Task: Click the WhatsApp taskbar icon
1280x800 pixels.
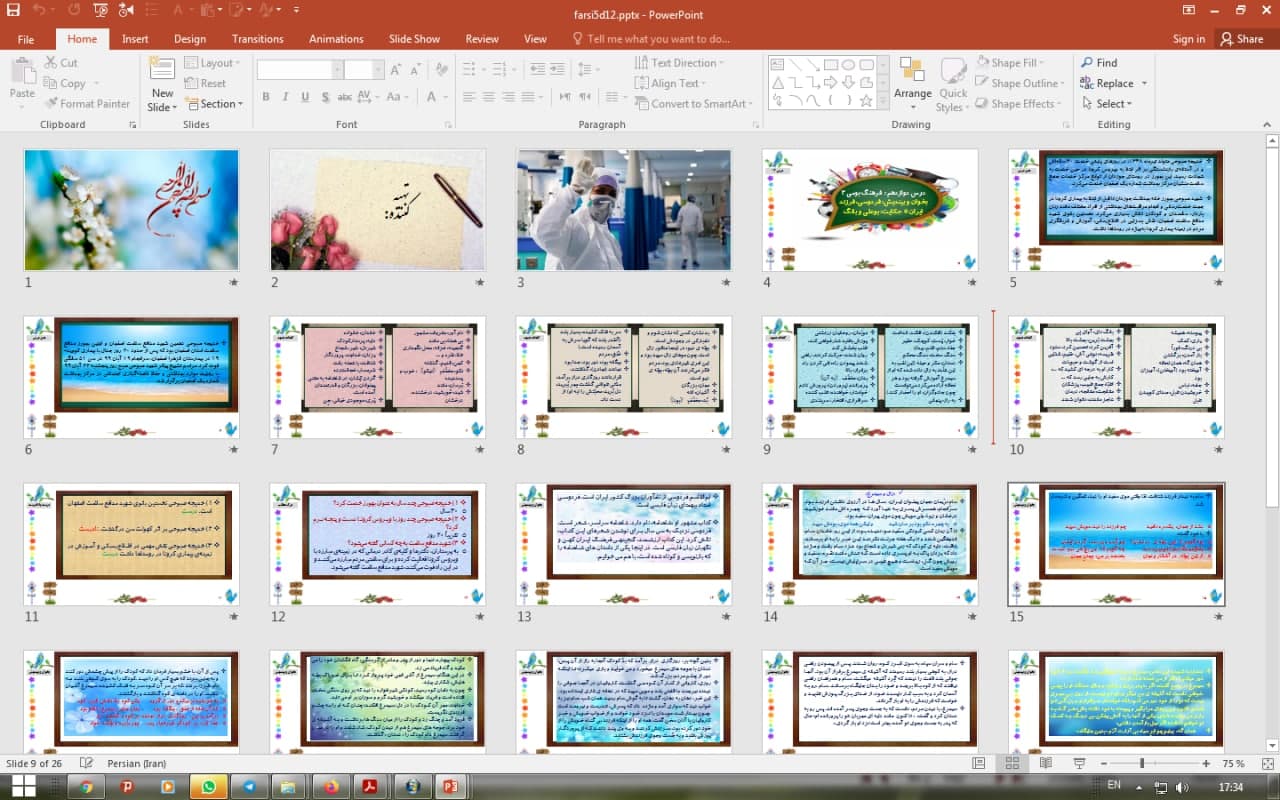Action: (x=209, y=787)
